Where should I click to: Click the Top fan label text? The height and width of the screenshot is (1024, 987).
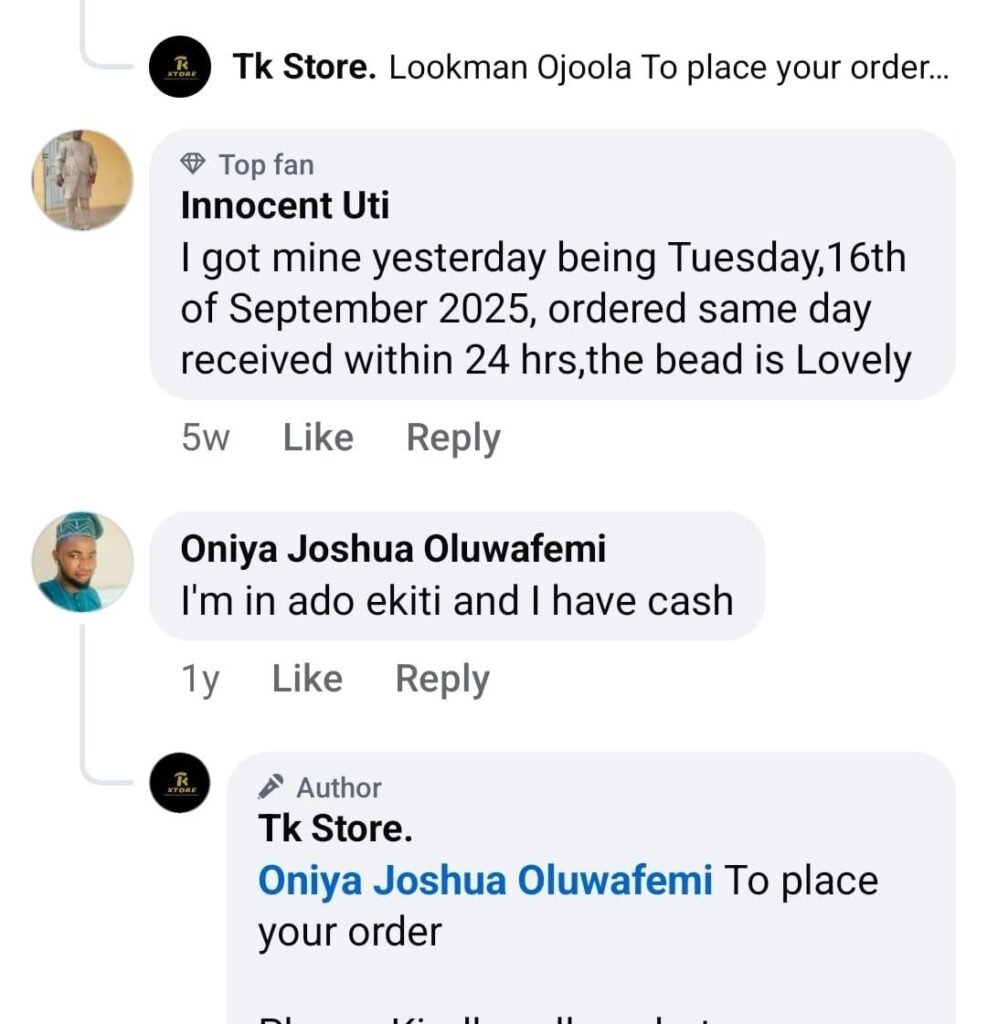[x=266, y=164]
